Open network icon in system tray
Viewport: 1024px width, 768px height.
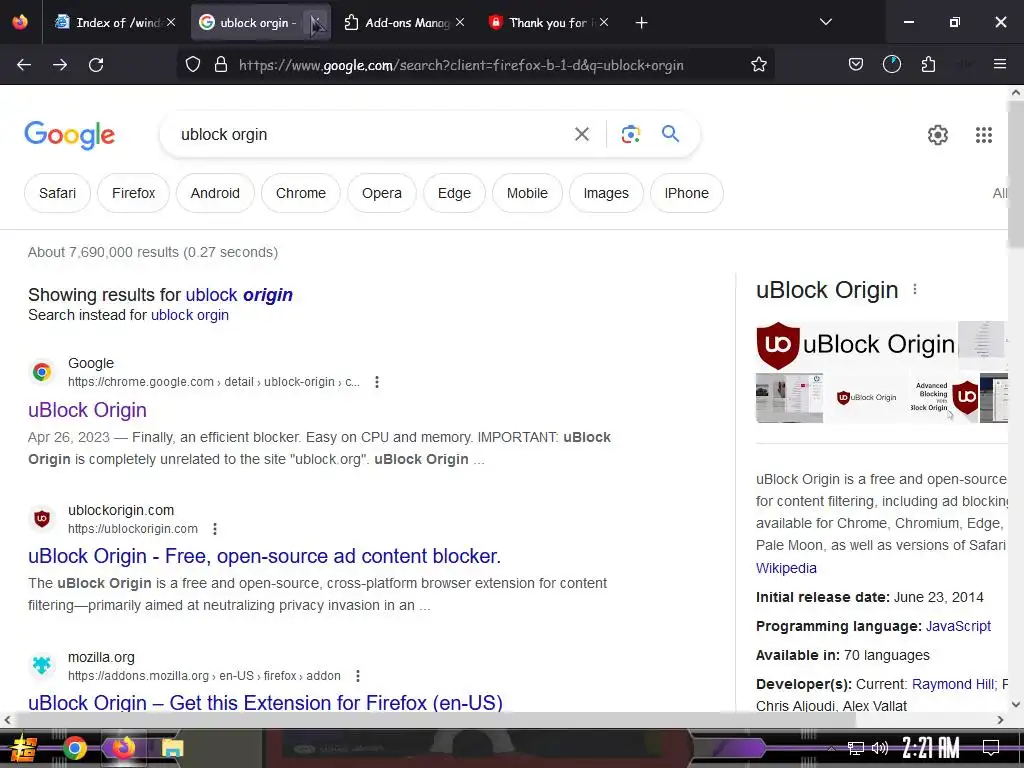[856, 748]
